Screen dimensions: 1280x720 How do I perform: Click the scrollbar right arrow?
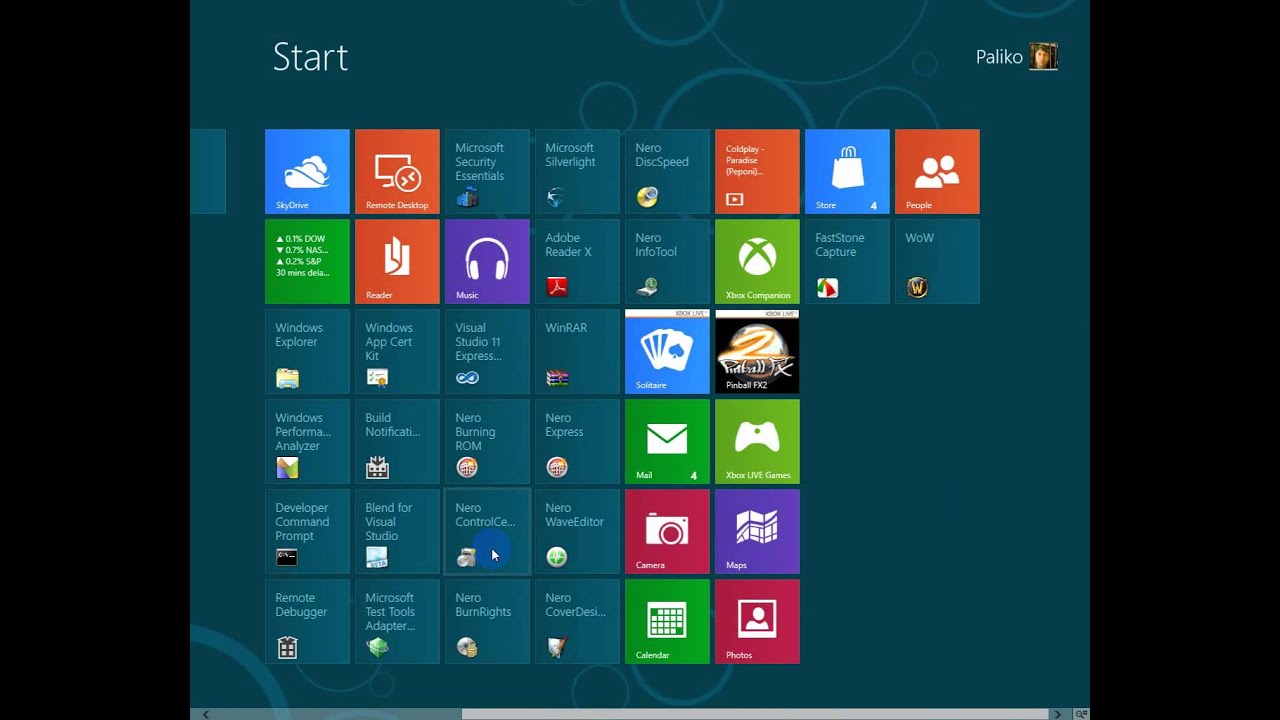coord(1057,714)
